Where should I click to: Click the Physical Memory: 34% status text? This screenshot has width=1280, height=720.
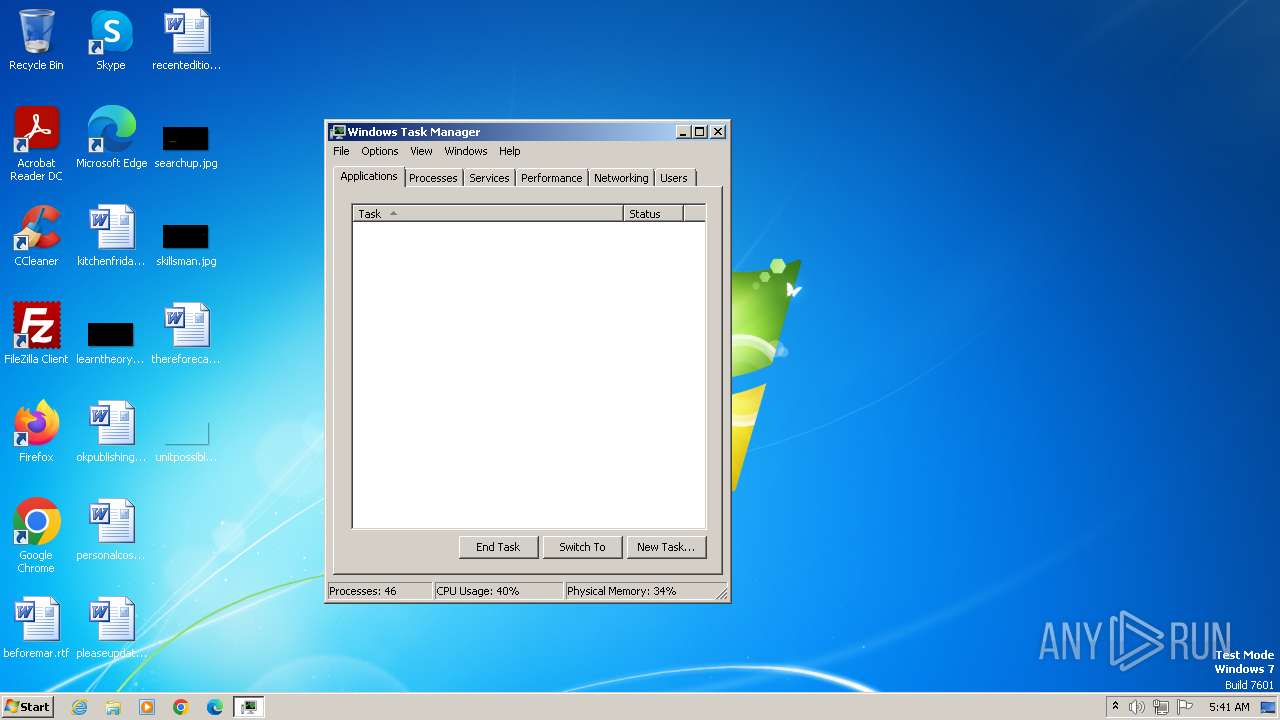(x=621, y=591)
